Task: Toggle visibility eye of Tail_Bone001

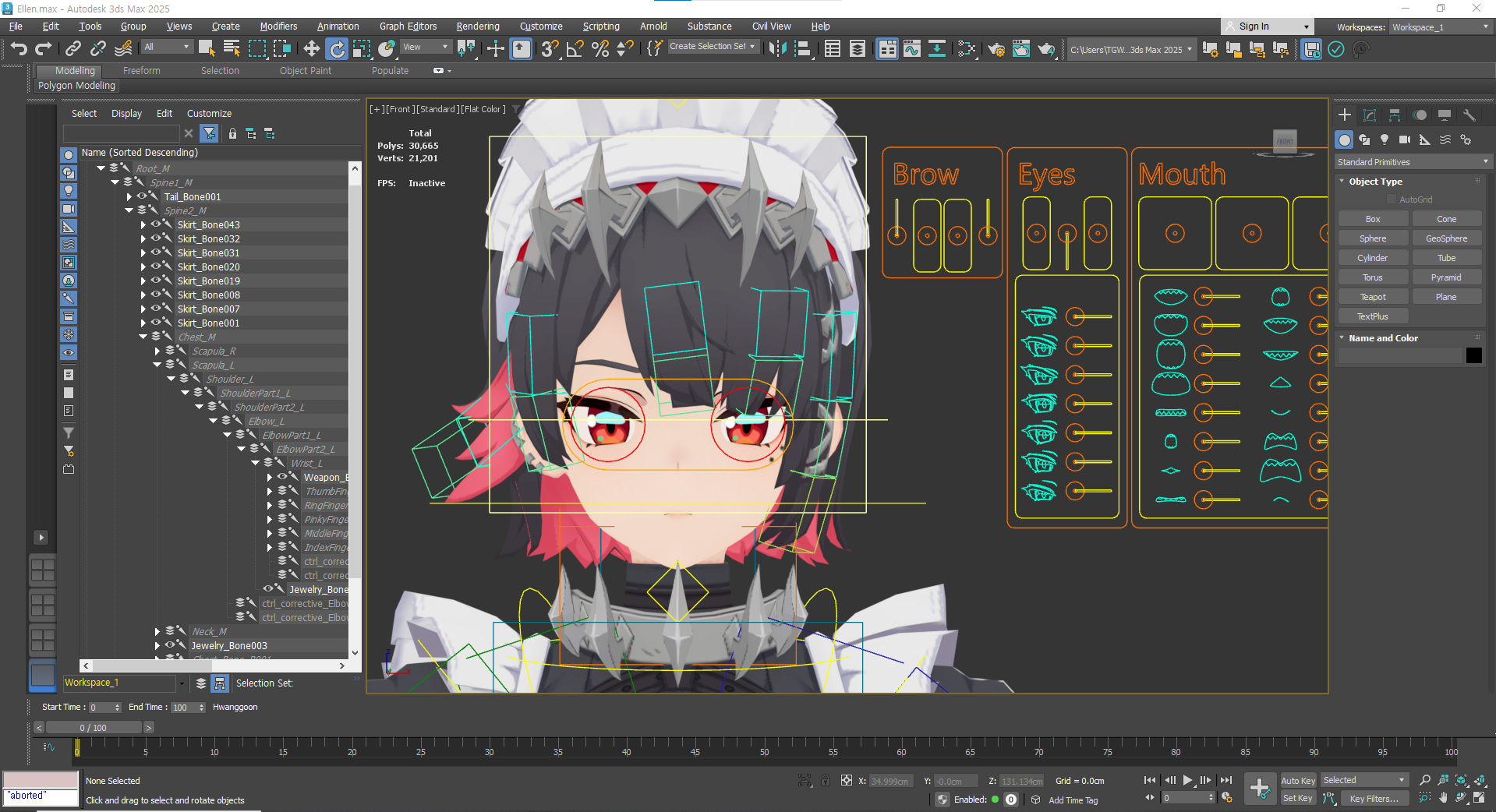Action: click(142, 196)
